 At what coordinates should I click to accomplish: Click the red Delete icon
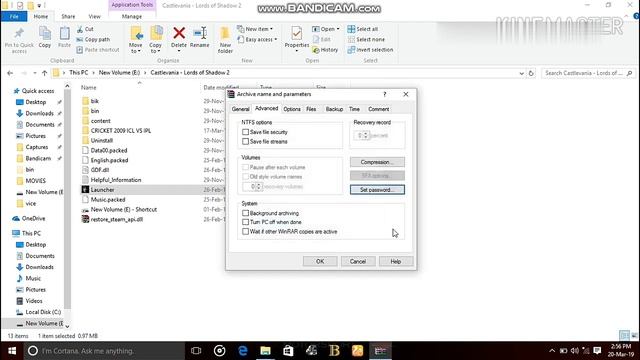pyautogui.click(x=179, y=33)
